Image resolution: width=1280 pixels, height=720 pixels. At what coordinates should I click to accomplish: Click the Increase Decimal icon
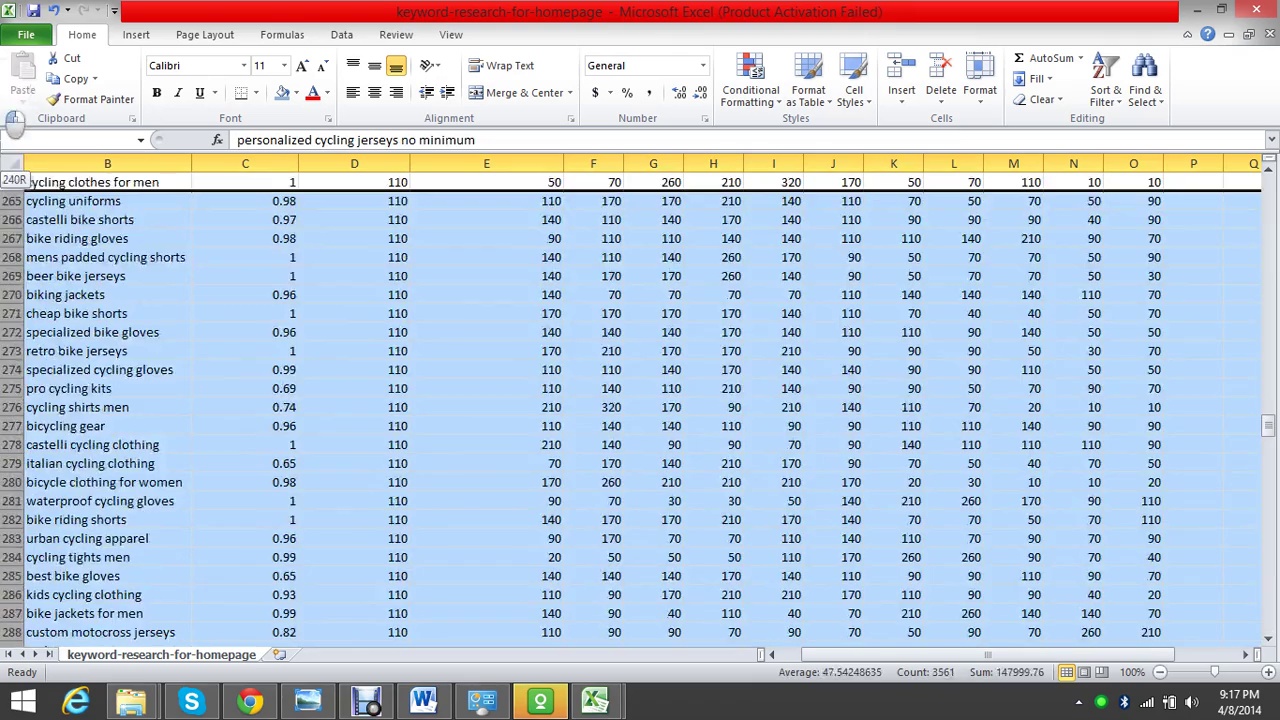click(679, 93)
